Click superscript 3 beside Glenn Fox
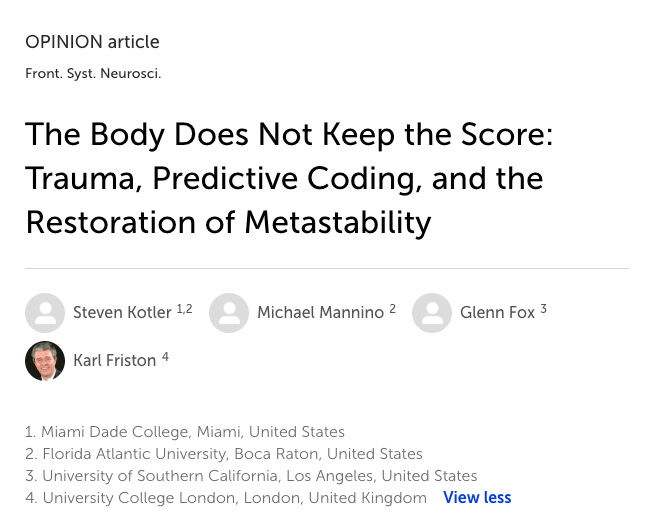657x529 pixels. click(x=544, y=309)
